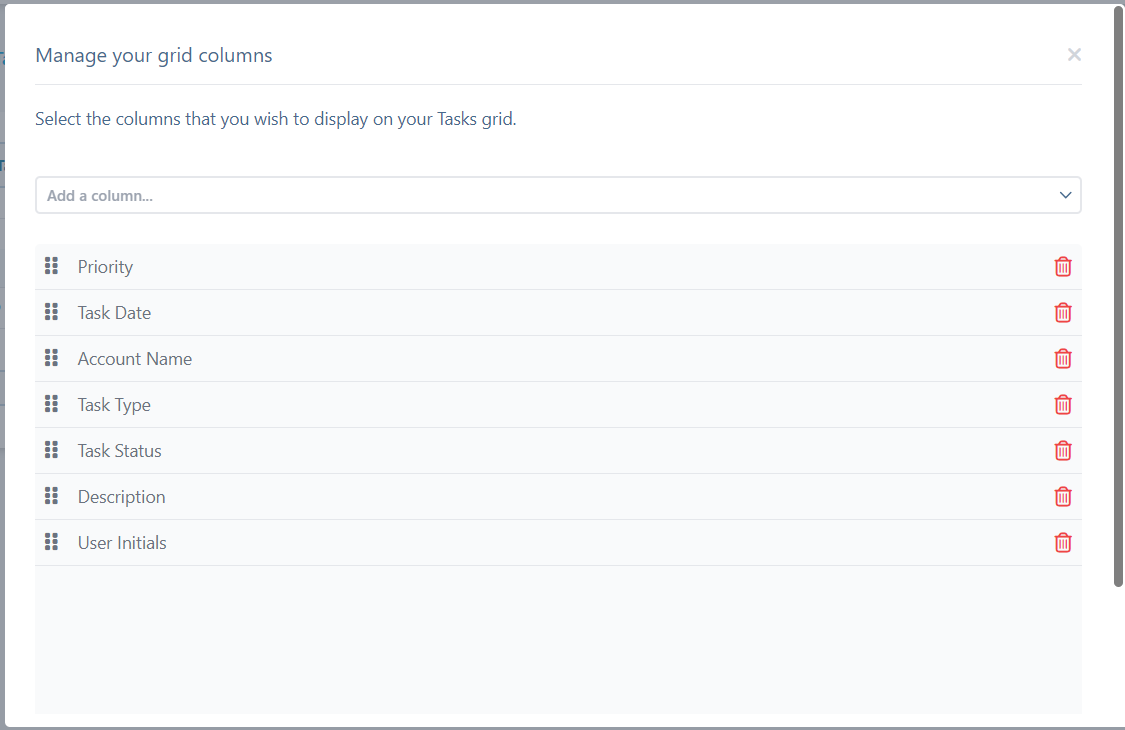The height and width of the screenshot is (730, 1125).
Task: Click the grip icon beside Account Name
Action: 52,357
